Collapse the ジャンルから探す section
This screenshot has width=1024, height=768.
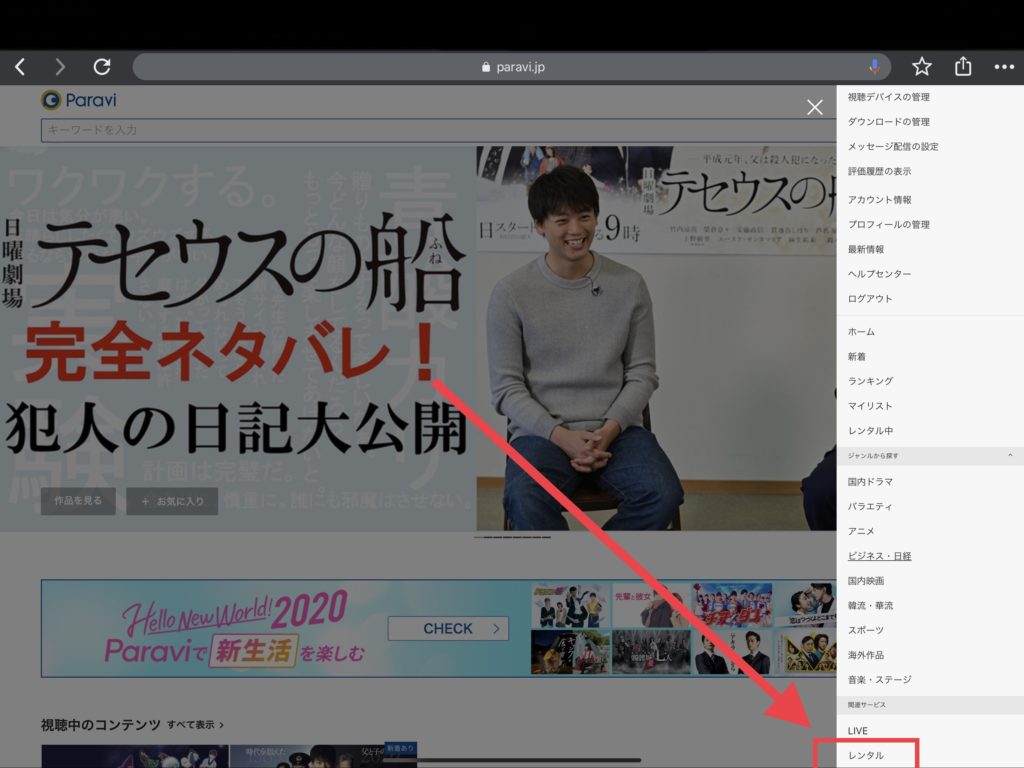930,456
